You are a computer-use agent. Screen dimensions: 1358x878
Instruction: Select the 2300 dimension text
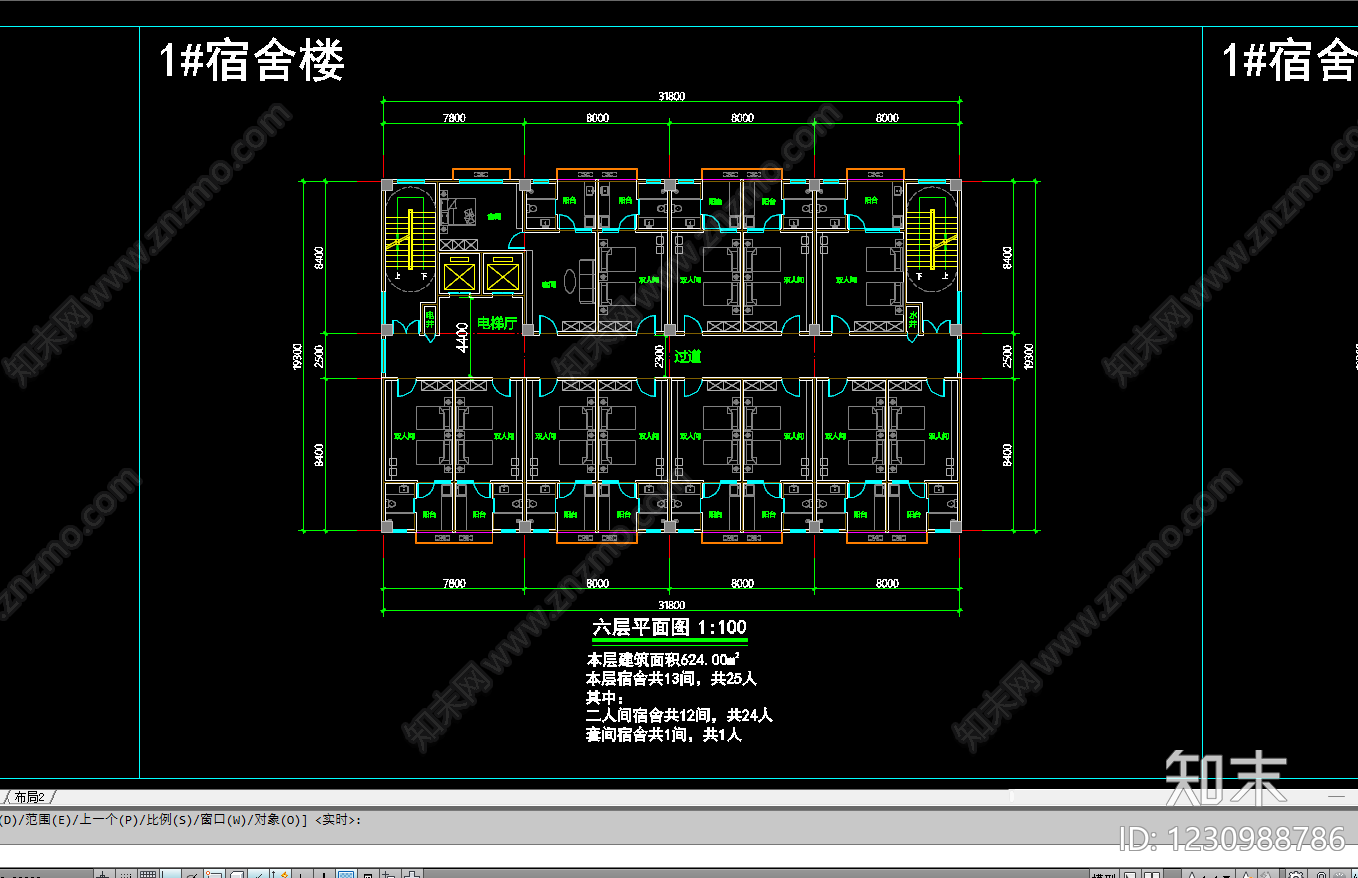point(659,356)
